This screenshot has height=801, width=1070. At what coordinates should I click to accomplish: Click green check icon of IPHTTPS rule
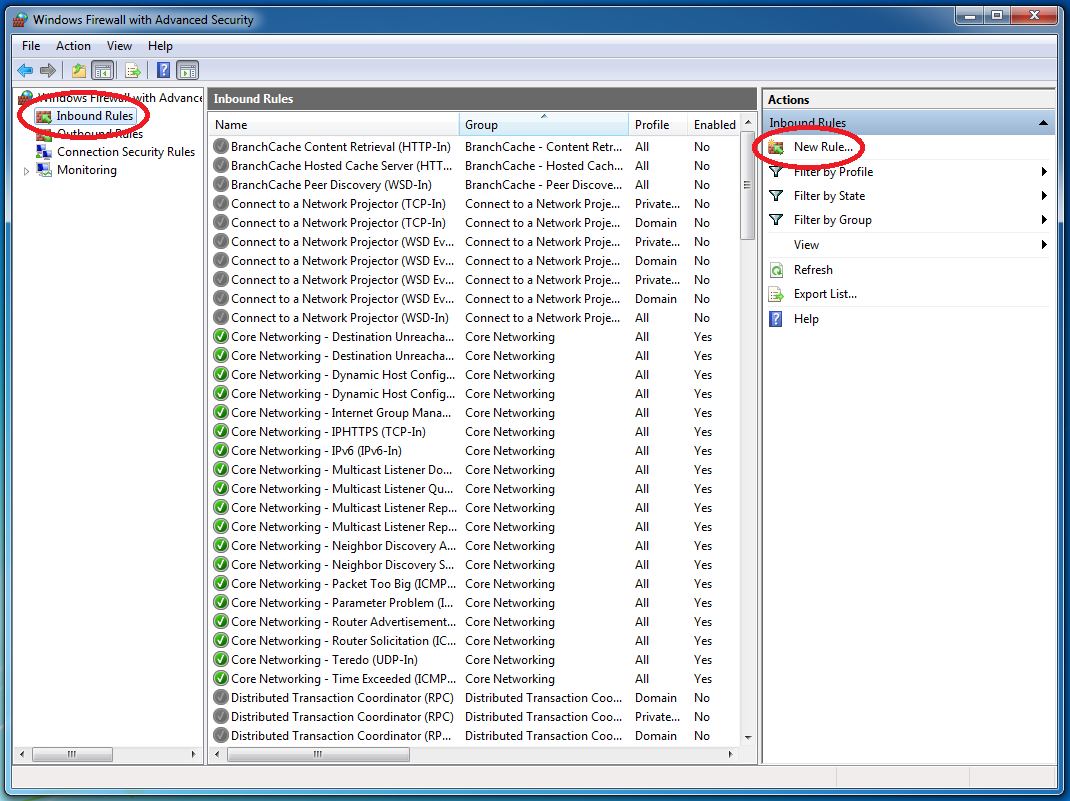point(220,431)
